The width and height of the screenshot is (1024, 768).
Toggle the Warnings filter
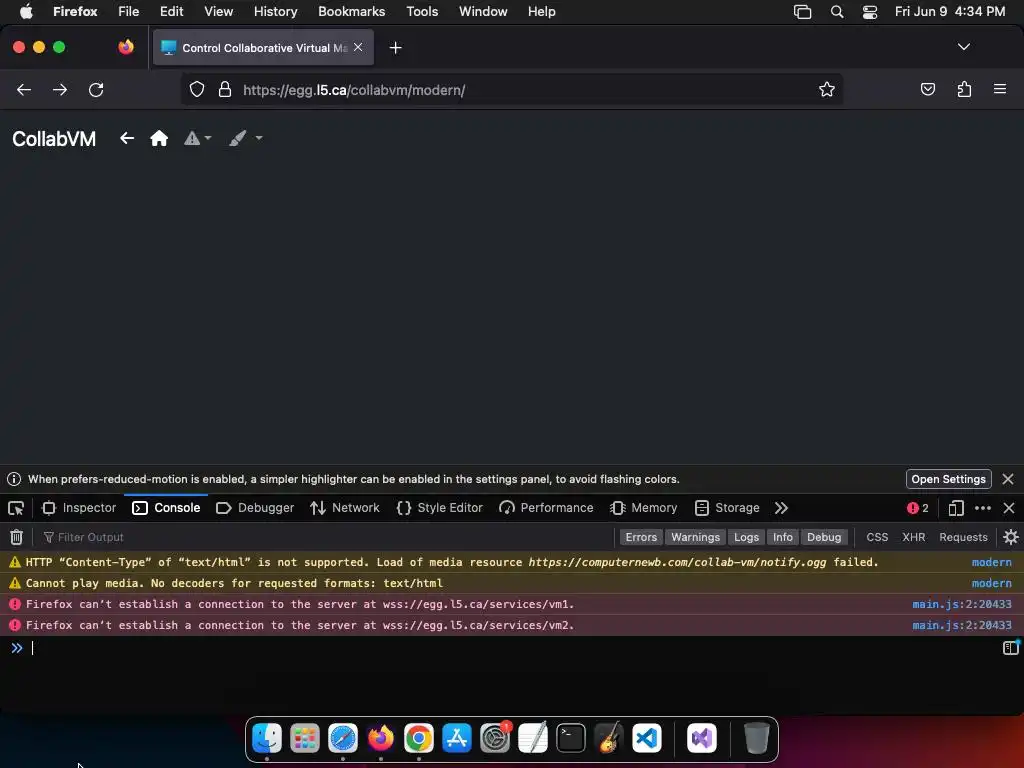point(696,537)
